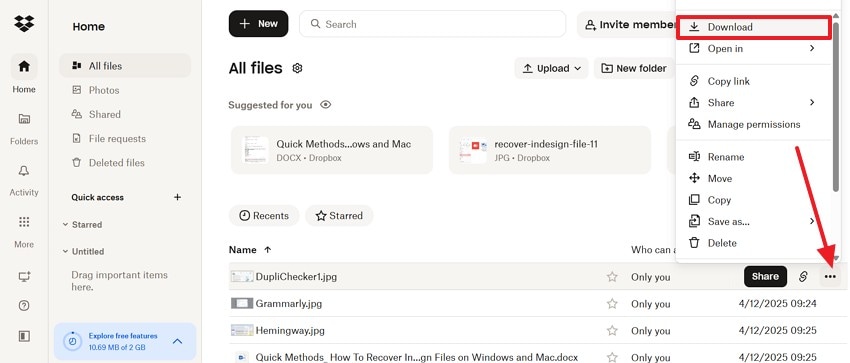The width and height of the screenshot is (850, 363).
Task: Click the desktop app monitor icon
Action: (x=24, y=277)
